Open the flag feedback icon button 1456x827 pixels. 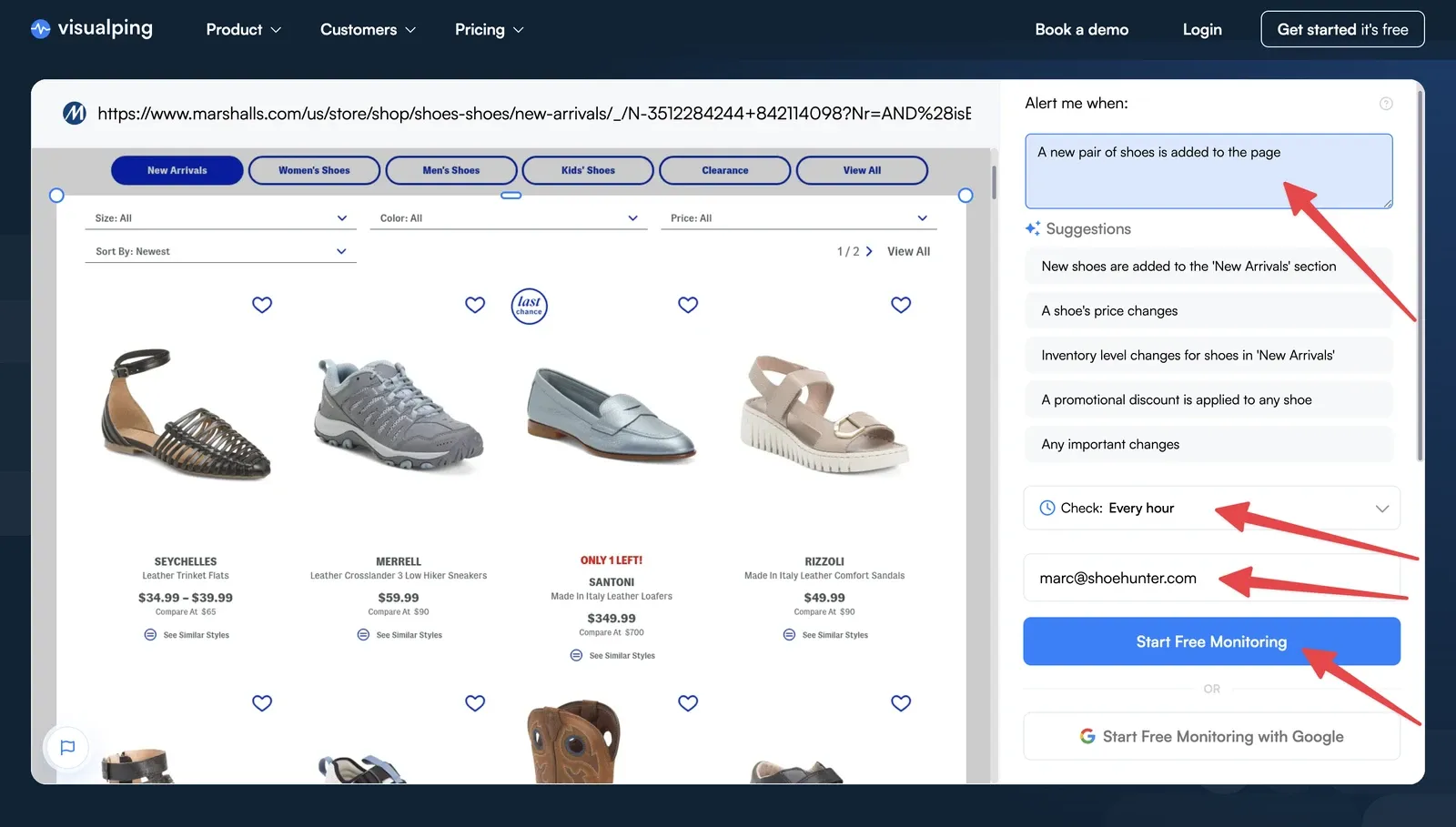67,747
